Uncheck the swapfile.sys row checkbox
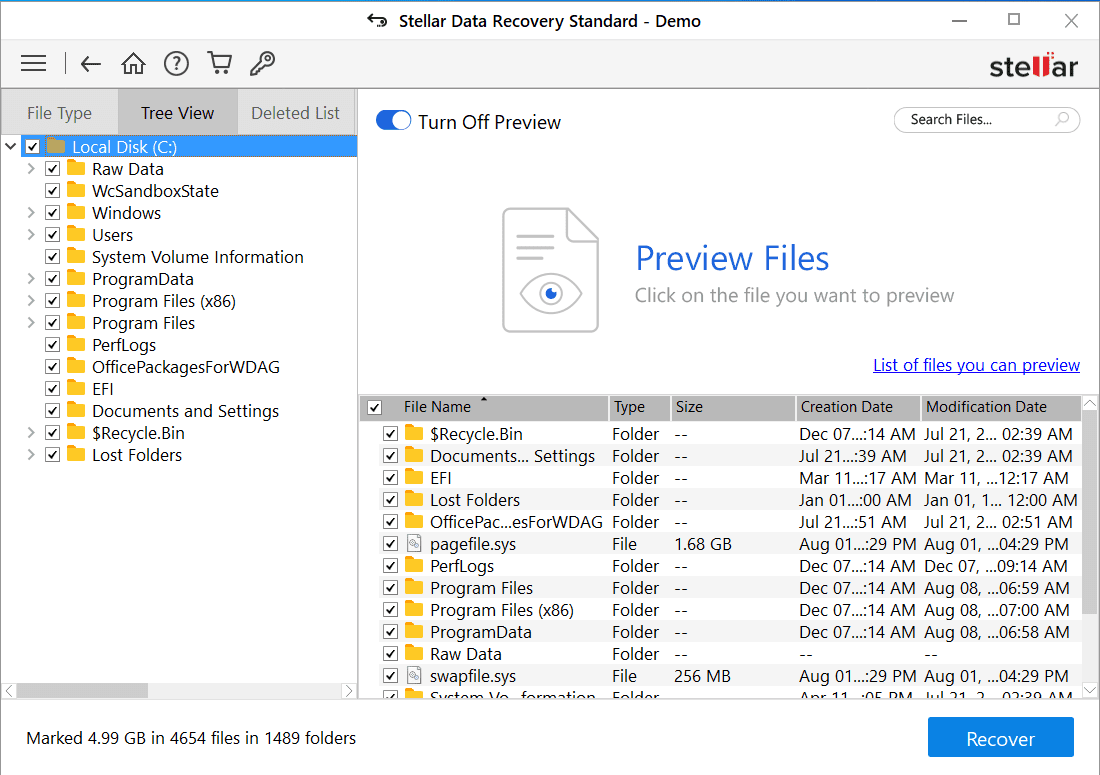1100x775 pixels. coord(391,675)
